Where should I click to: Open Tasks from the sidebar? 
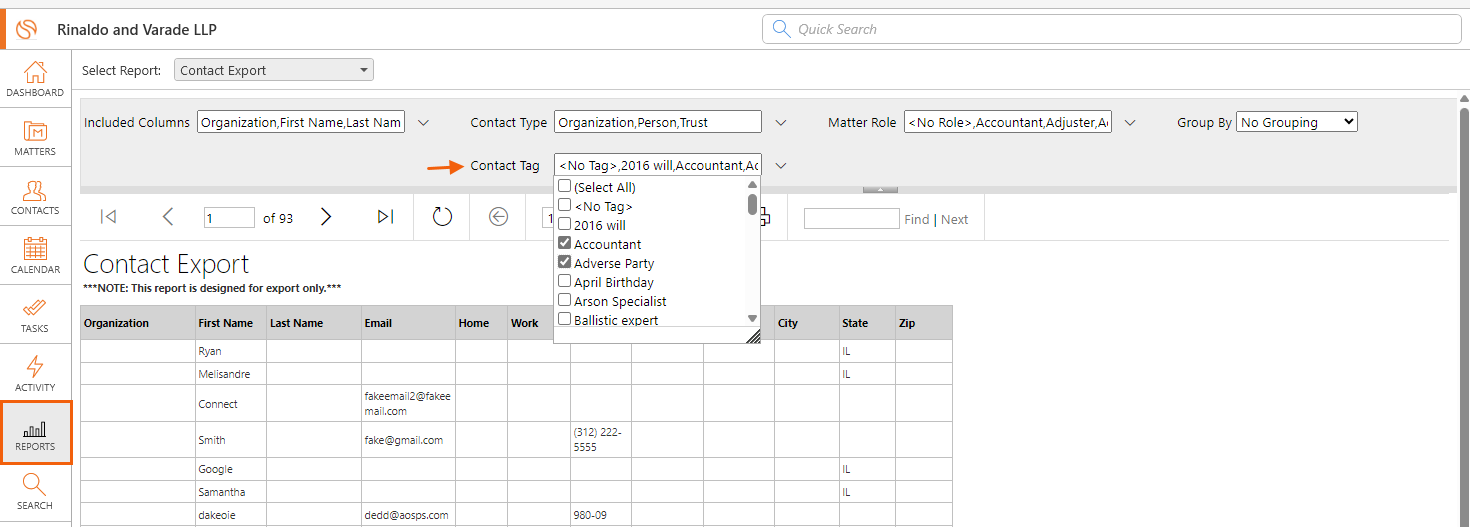click(x=35, y=315)
